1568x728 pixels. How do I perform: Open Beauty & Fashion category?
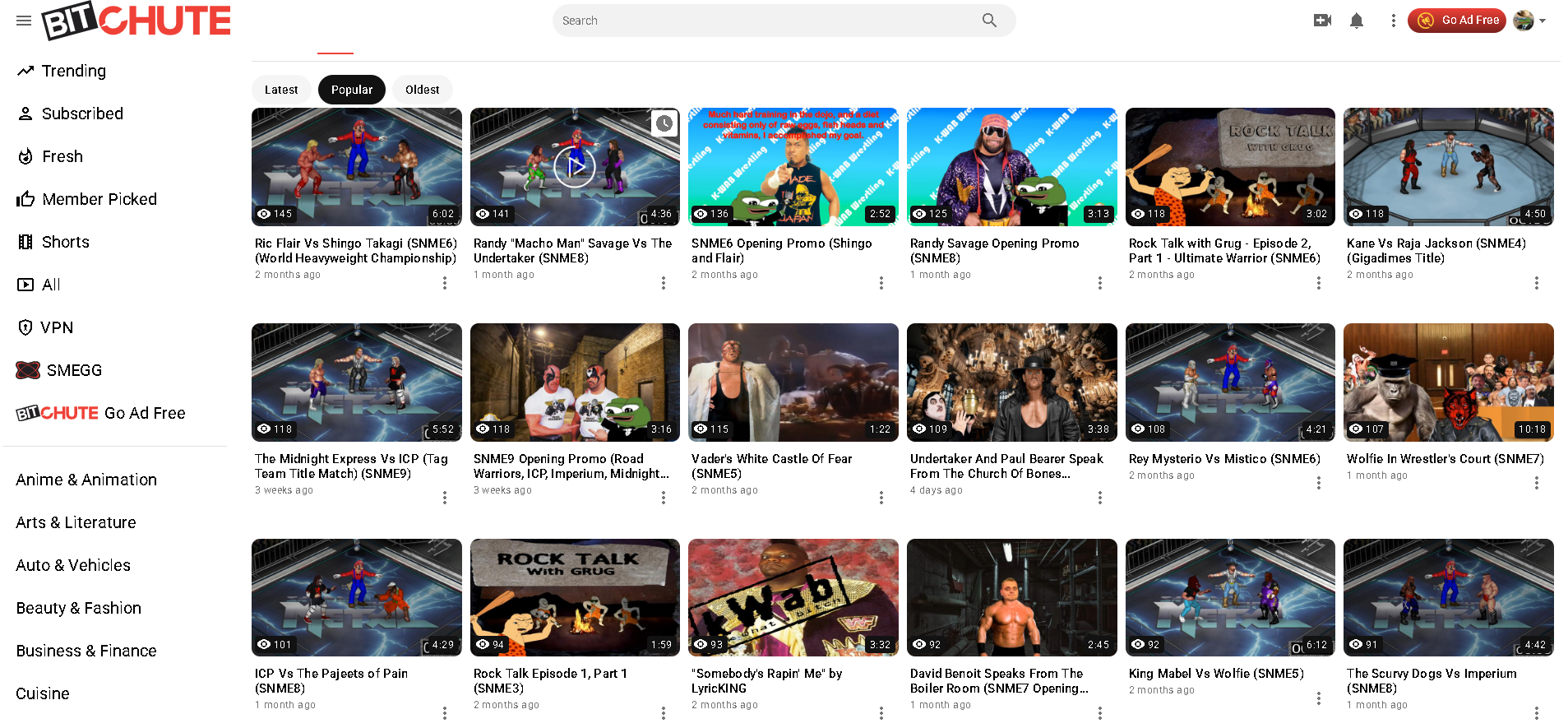pyautogui.click(x=79, y=608)
